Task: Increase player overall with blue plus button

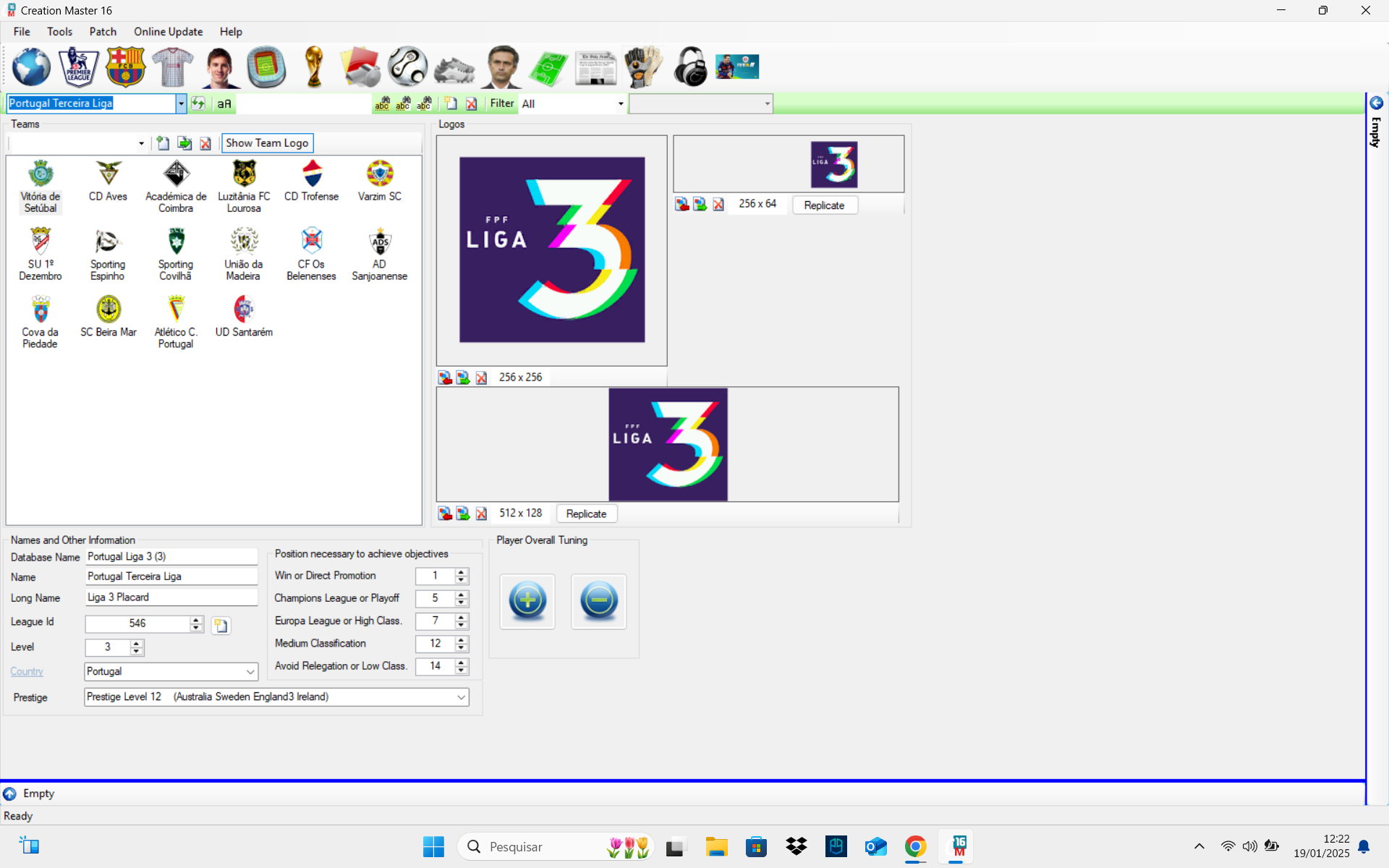Action: (x=527, y=600)
